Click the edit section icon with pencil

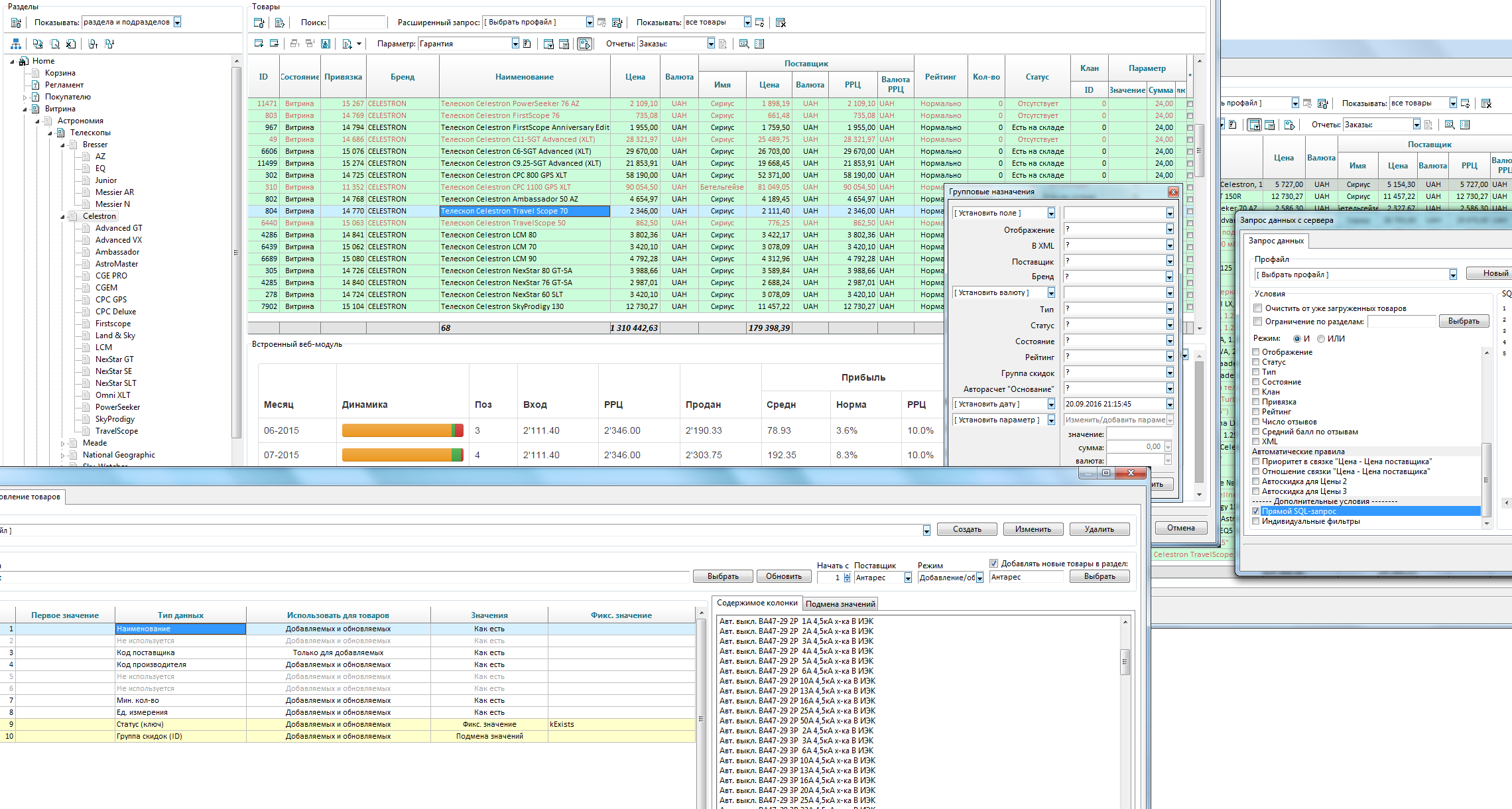coord(54,44)
